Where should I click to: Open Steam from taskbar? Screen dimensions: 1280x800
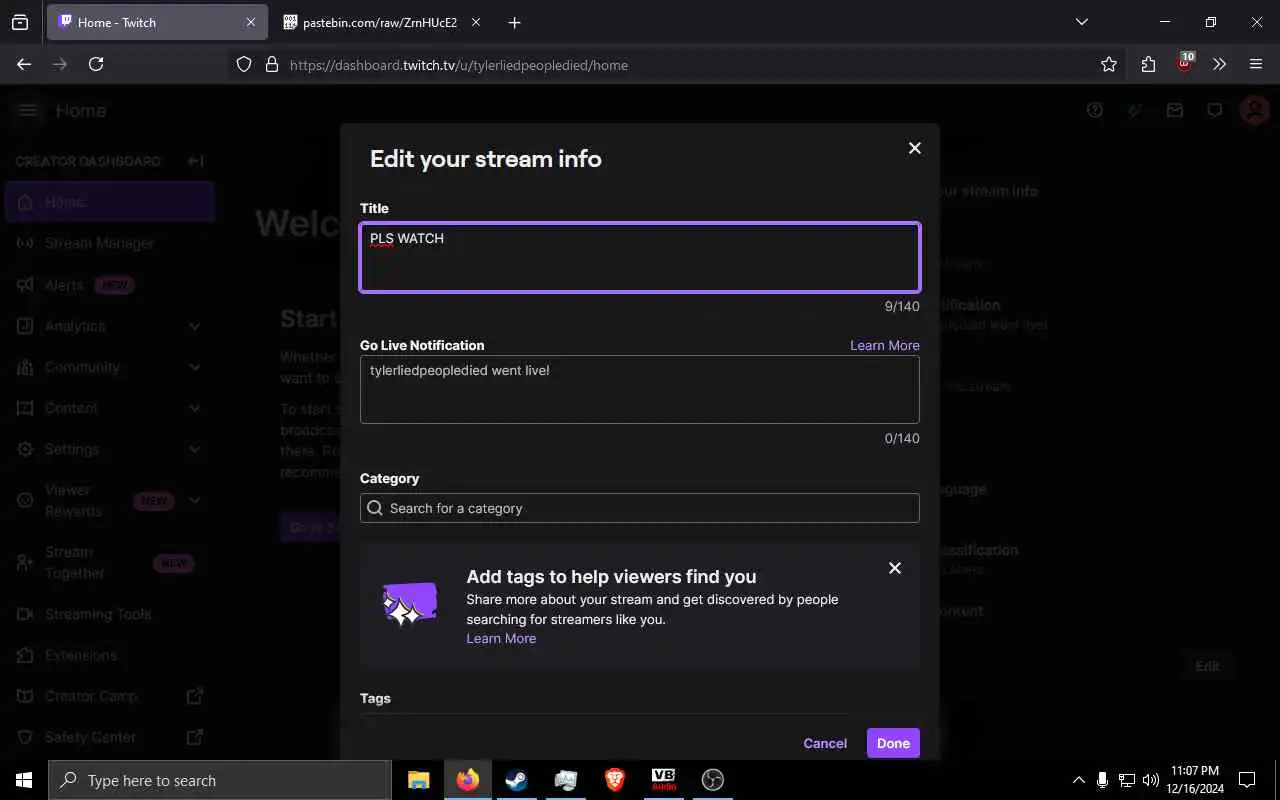point(516,780)
